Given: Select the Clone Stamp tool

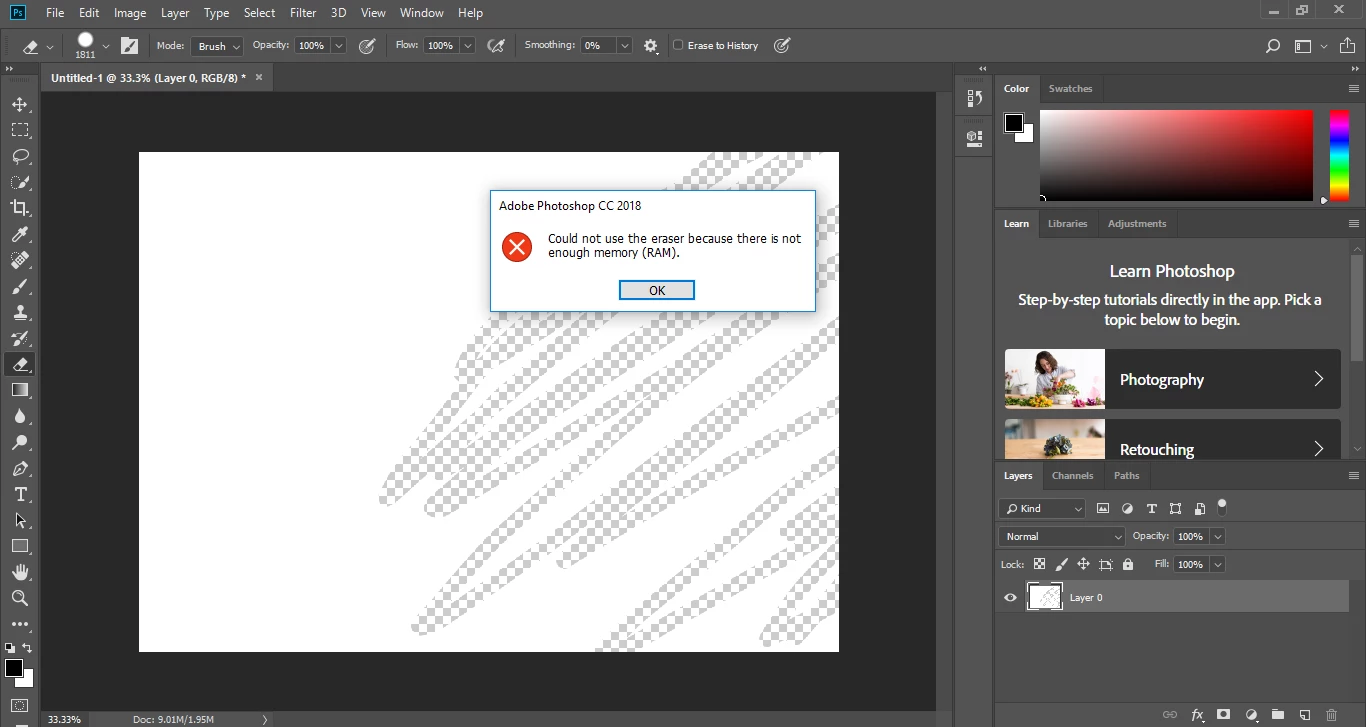Looking at the screenshot, I should pos(20,312).
